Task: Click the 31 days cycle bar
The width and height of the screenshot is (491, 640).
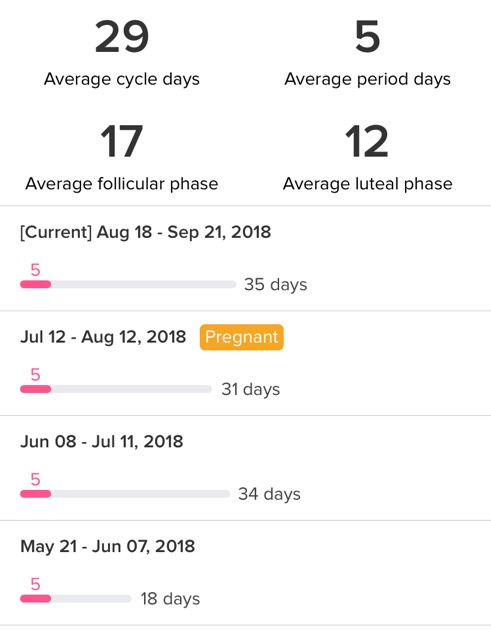Action: [x=116, y=389]
